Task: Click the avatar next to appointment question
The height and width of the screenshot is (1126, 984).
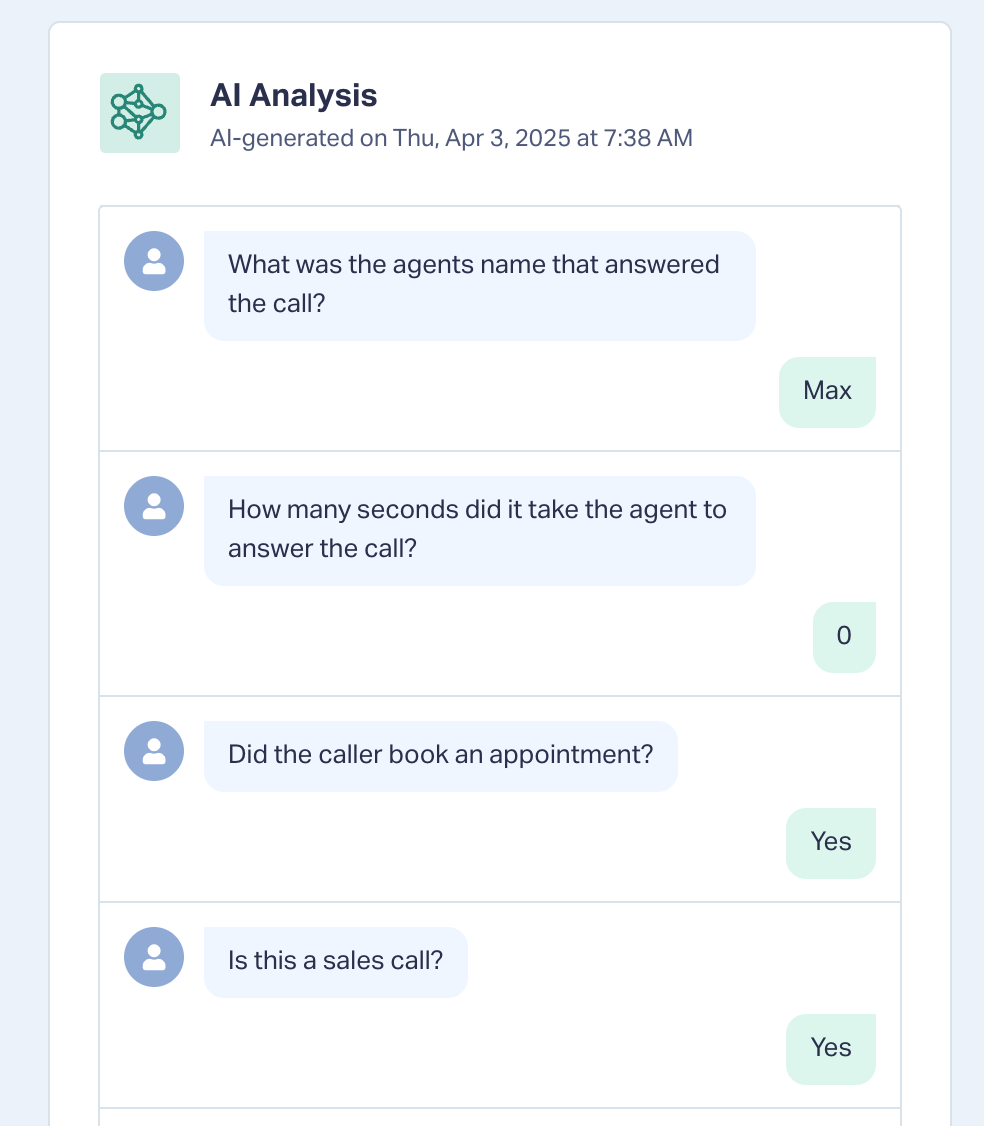Action: [154, 750]
